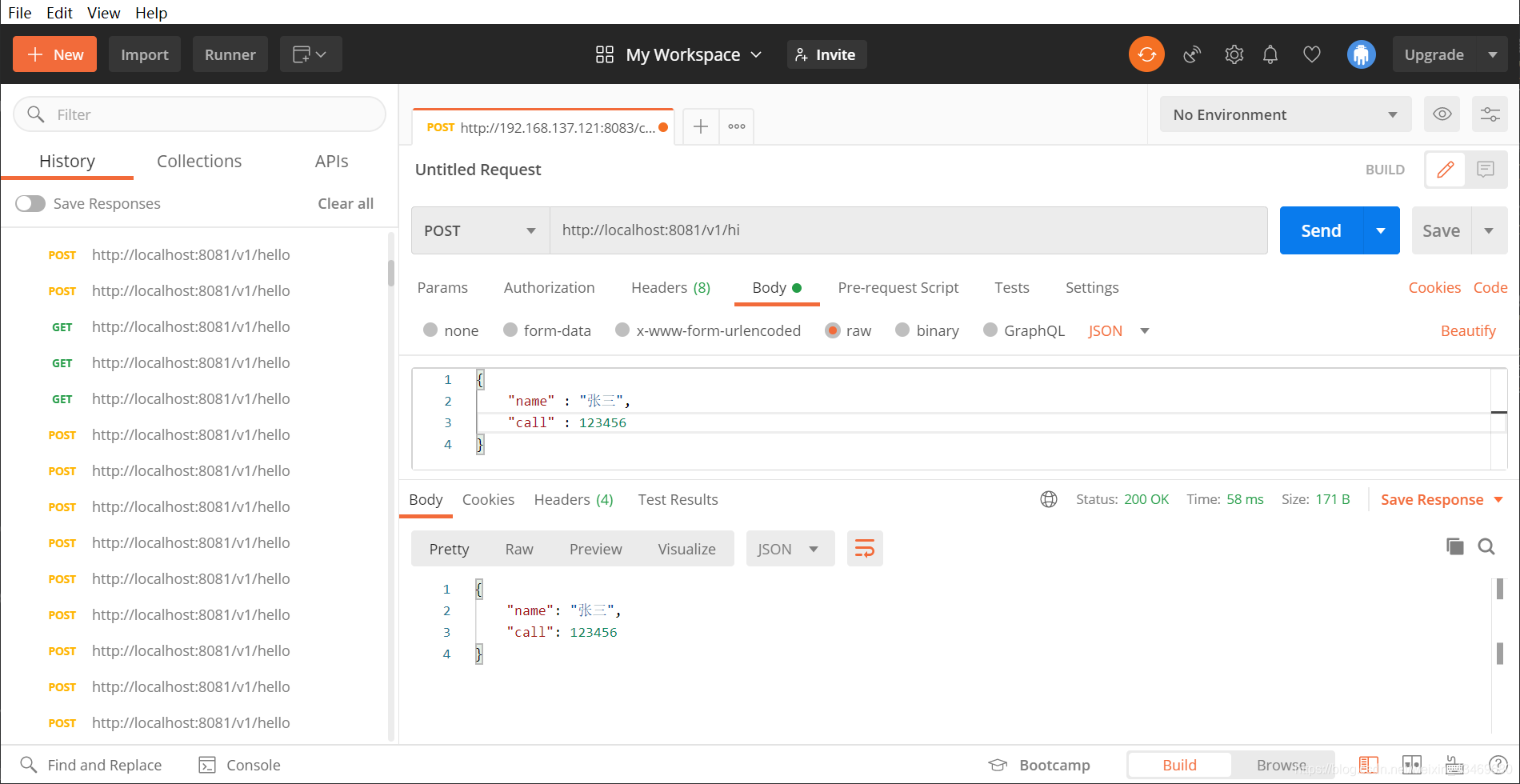The height and width of the screenshot is (784, 1520).
Task: Expand the Save Response dropdown
Action: pyautogui.click(x=1498, y=499)
